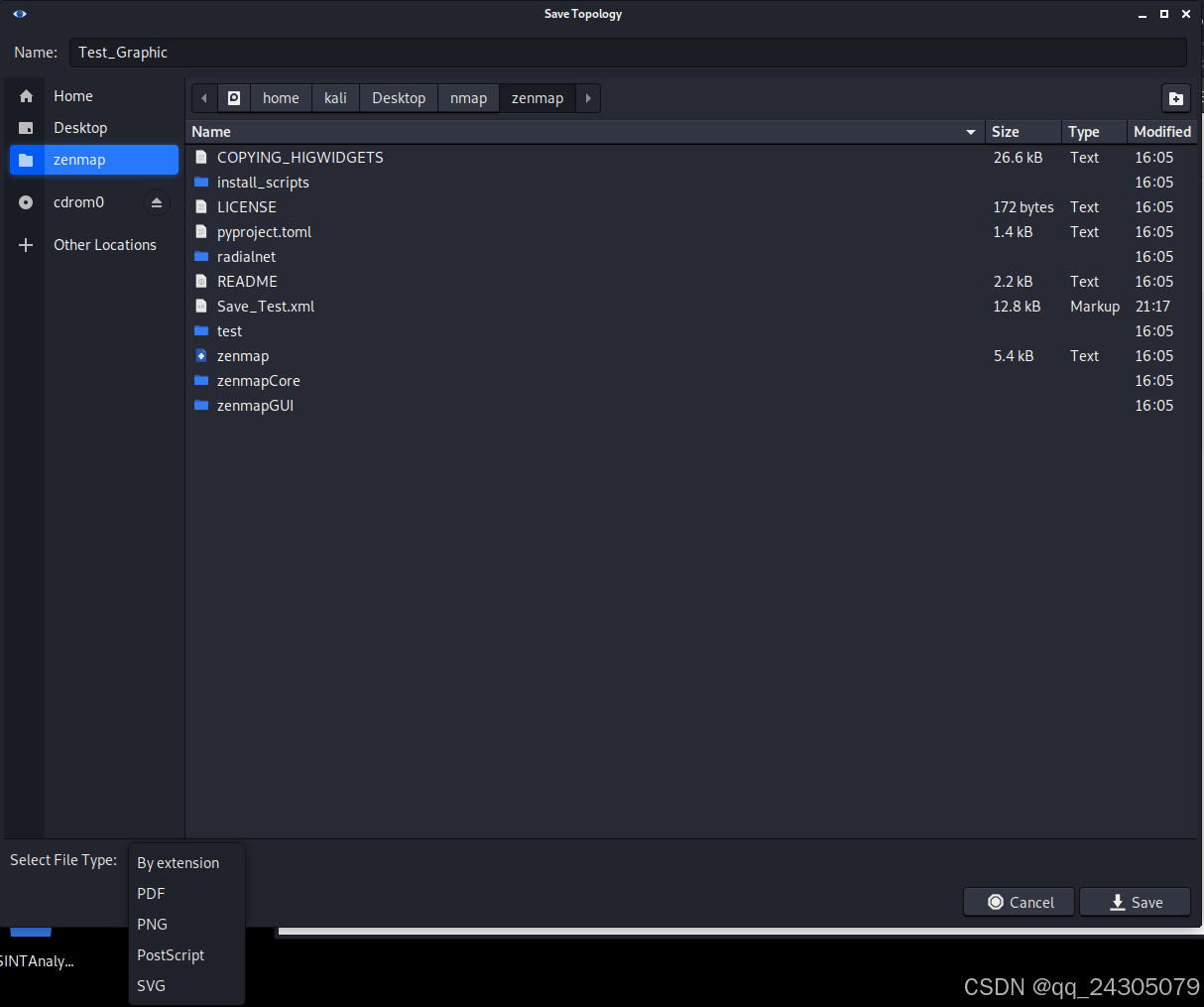Click the Markup type of Save_Test.xml

tap(1095, 307)
